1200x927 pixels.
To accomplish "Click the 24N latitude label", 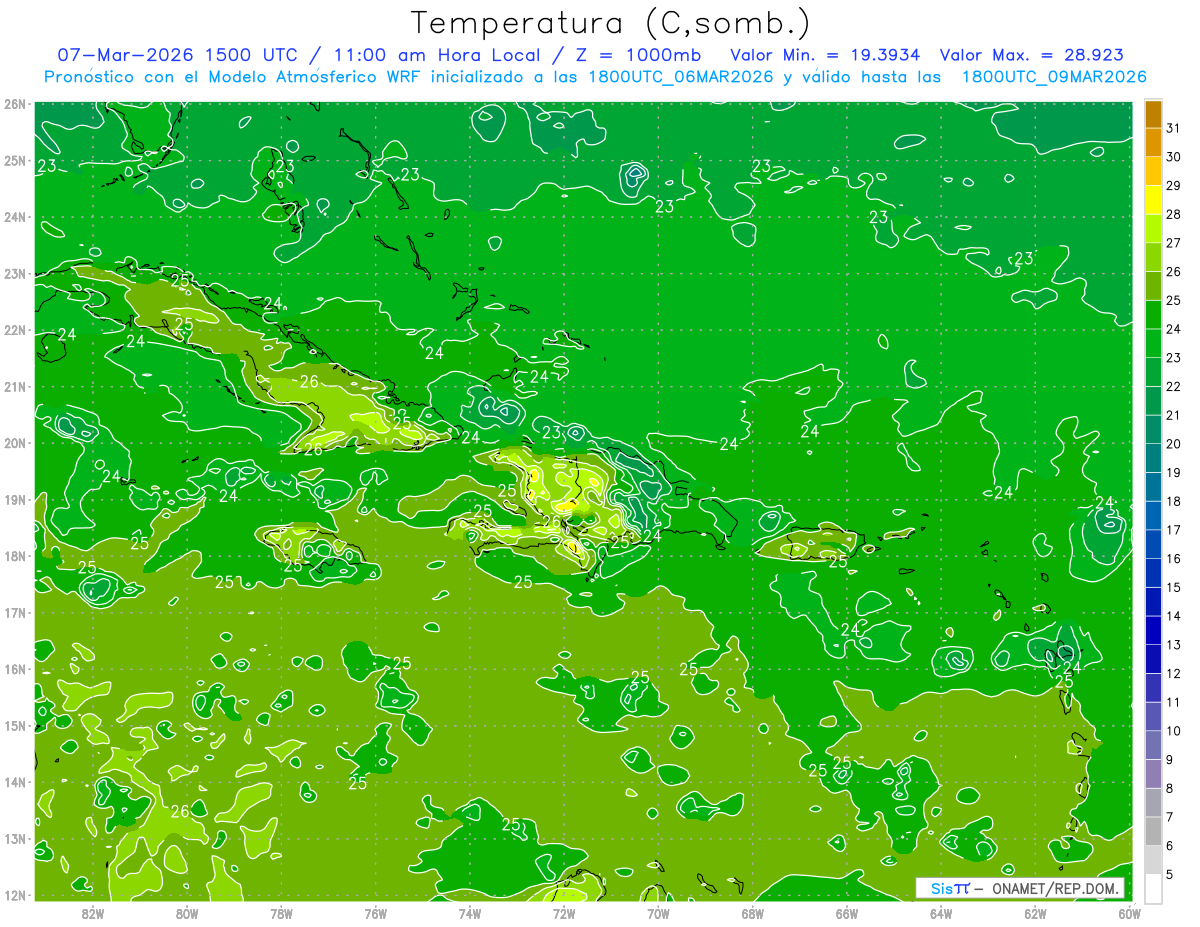I will [15, 217].
